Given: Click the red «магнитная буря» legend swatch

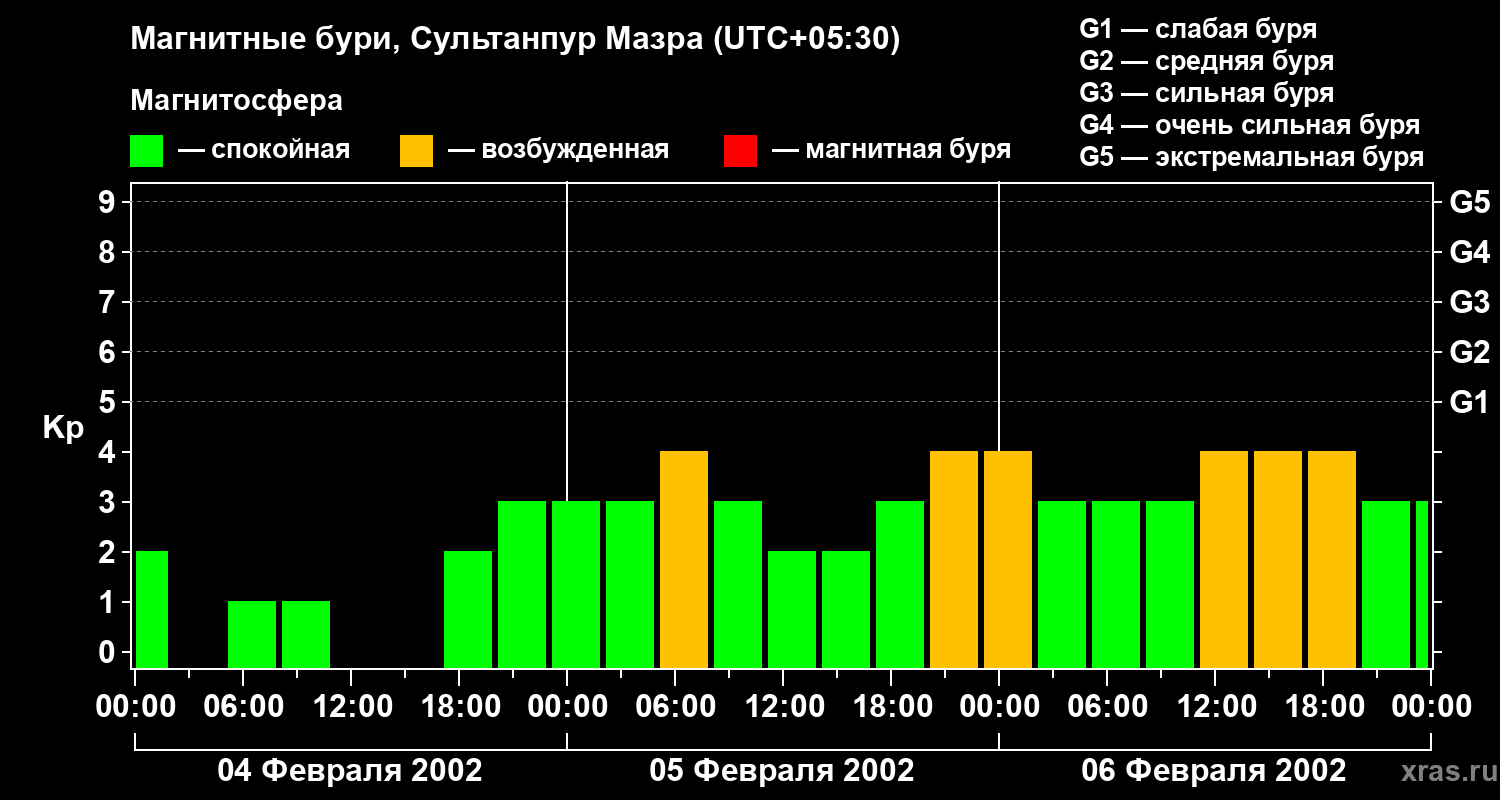Looking at the screenshot, I should pos(740,151).
